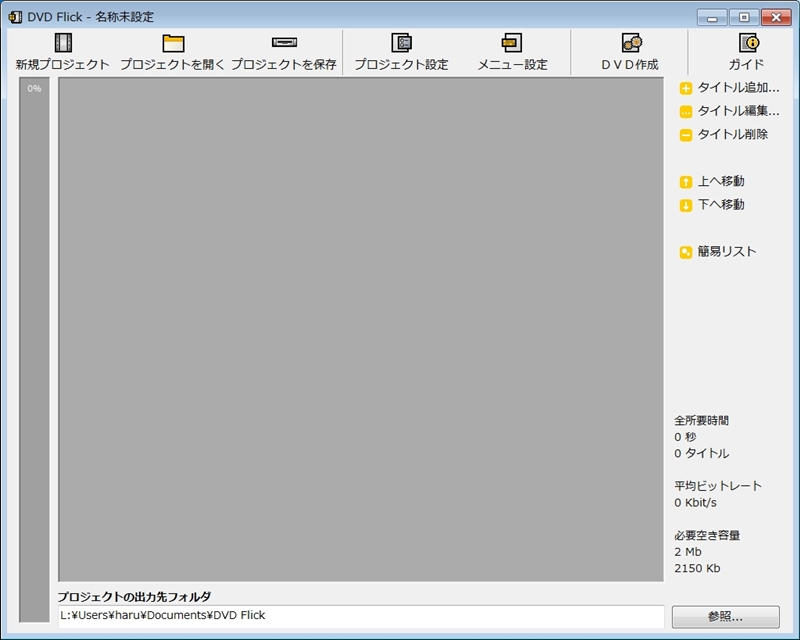This screenshot has height=640, width=800.
Task: Minimize the DVD Flick window
Action: coord(712,17)
